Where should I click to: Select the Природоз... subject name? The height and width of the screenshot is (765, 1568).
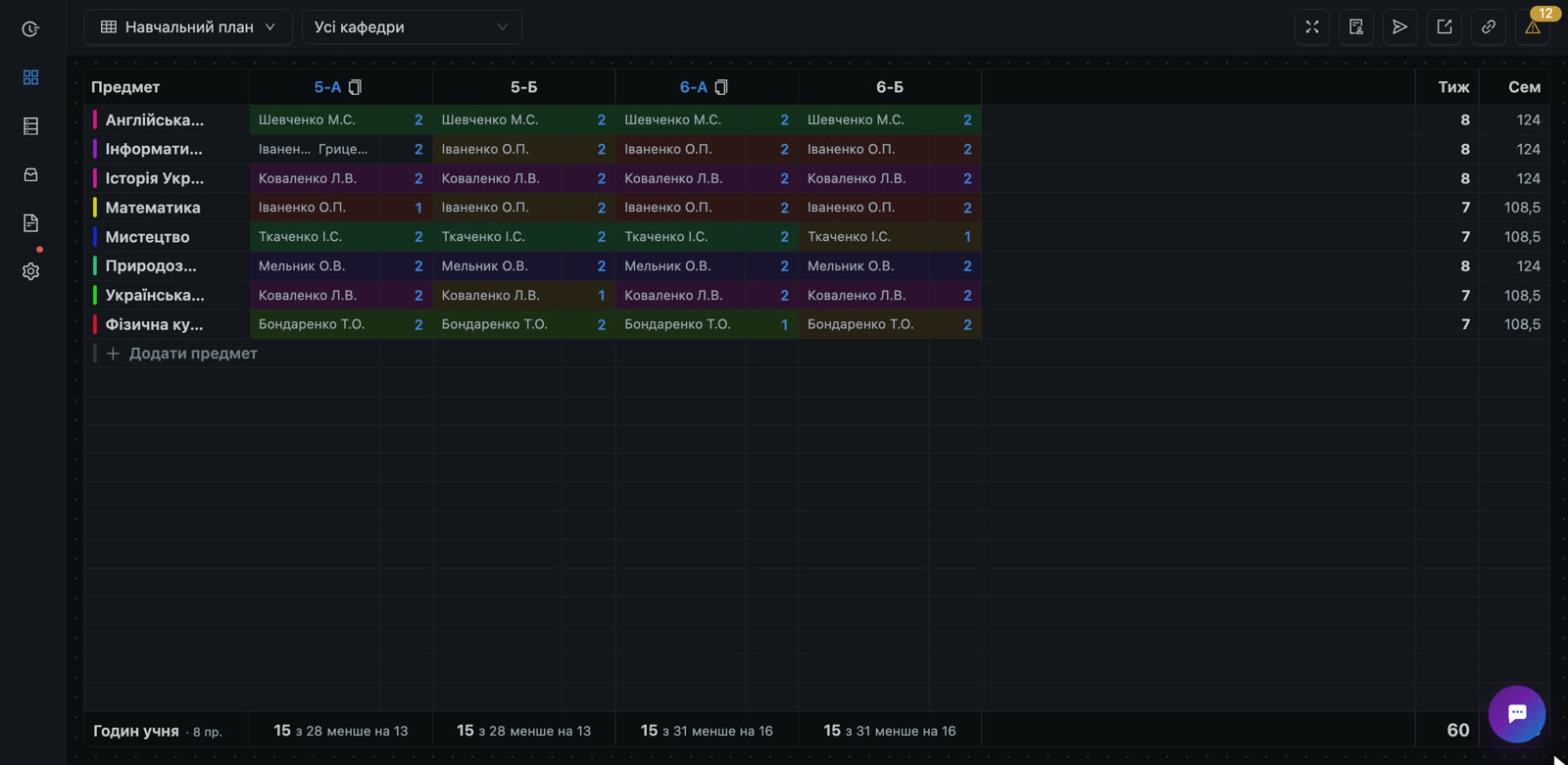151,265
